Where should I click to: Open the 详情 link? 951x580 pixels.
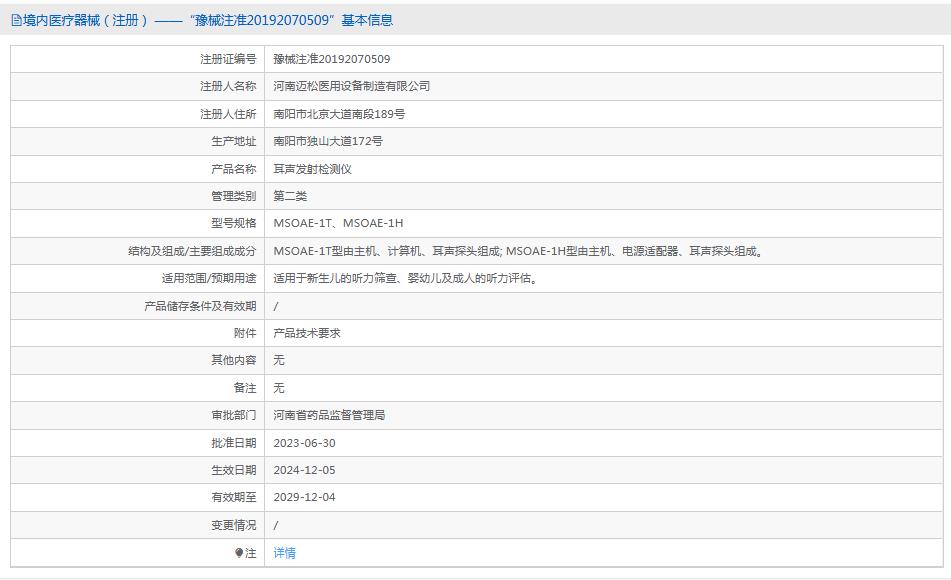coord(283,552)
